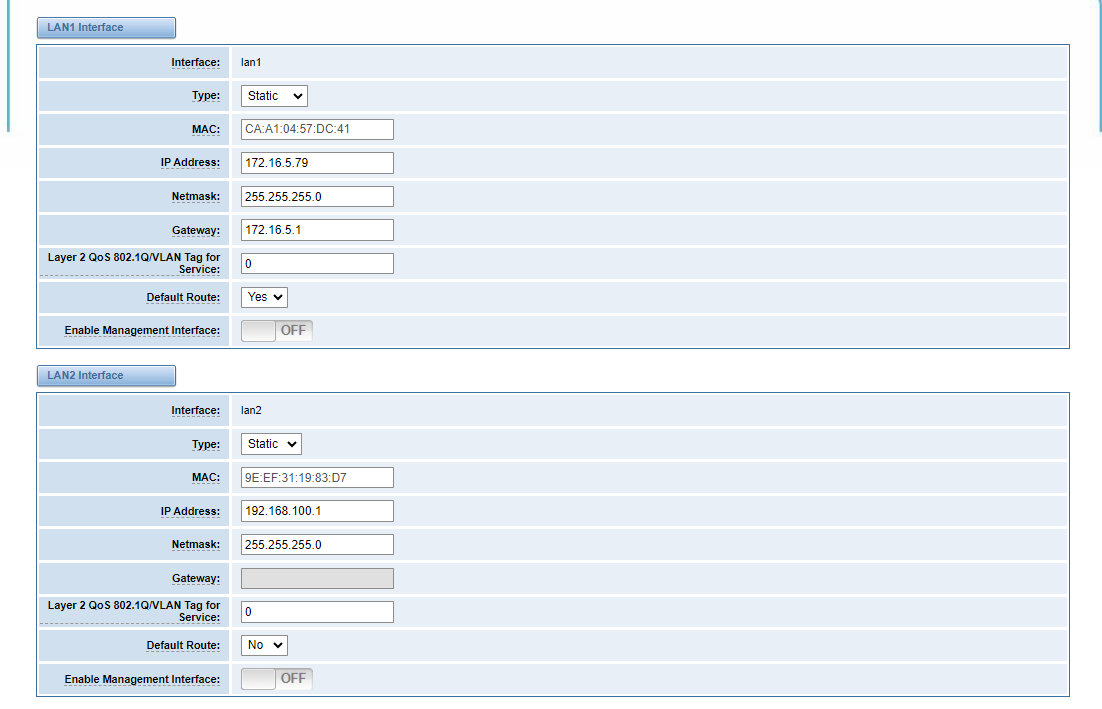Click LAN1 'IP Address:' label
The height and width of the screenshot is (709, 1102).
click(190, 162)
